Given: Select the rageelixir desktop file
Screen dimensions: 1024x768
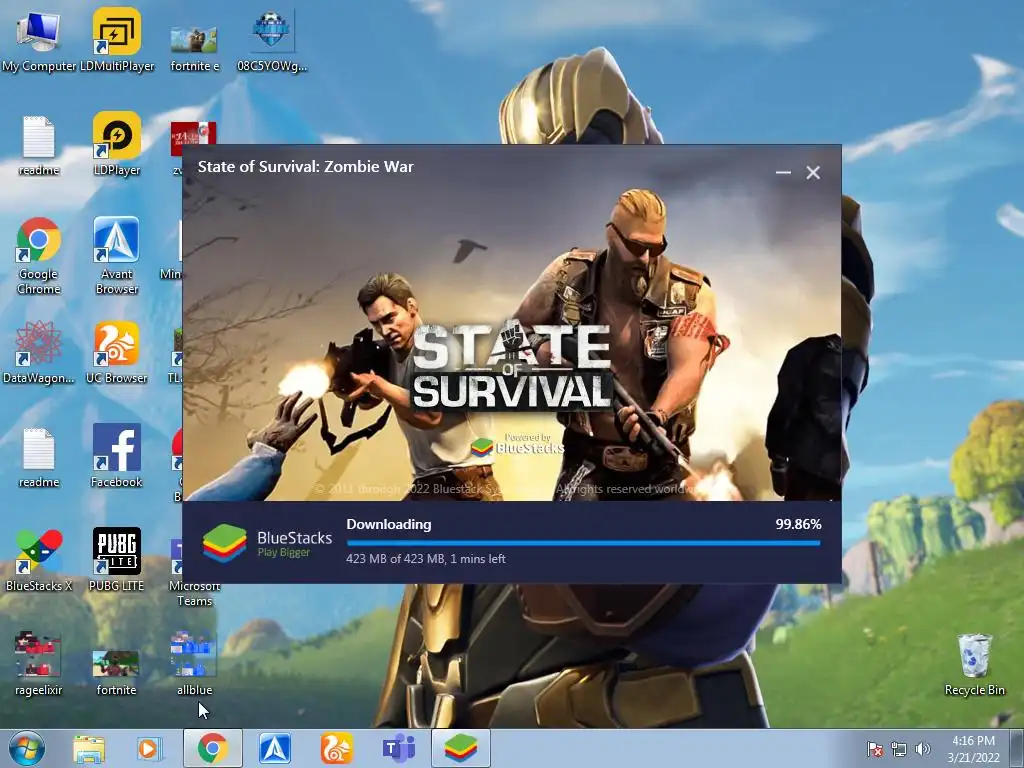Looking at the screenshot, I should tap(39, 664).
